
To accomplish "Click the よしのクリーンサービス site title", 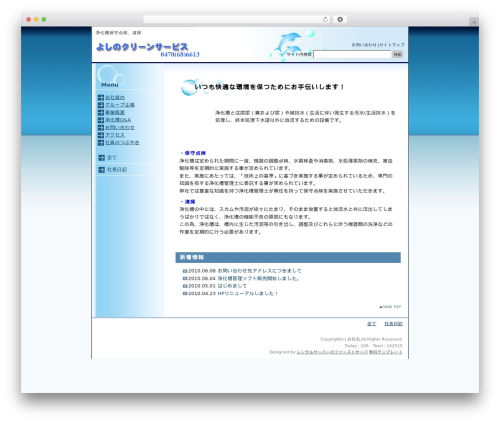I will point(142,47).
